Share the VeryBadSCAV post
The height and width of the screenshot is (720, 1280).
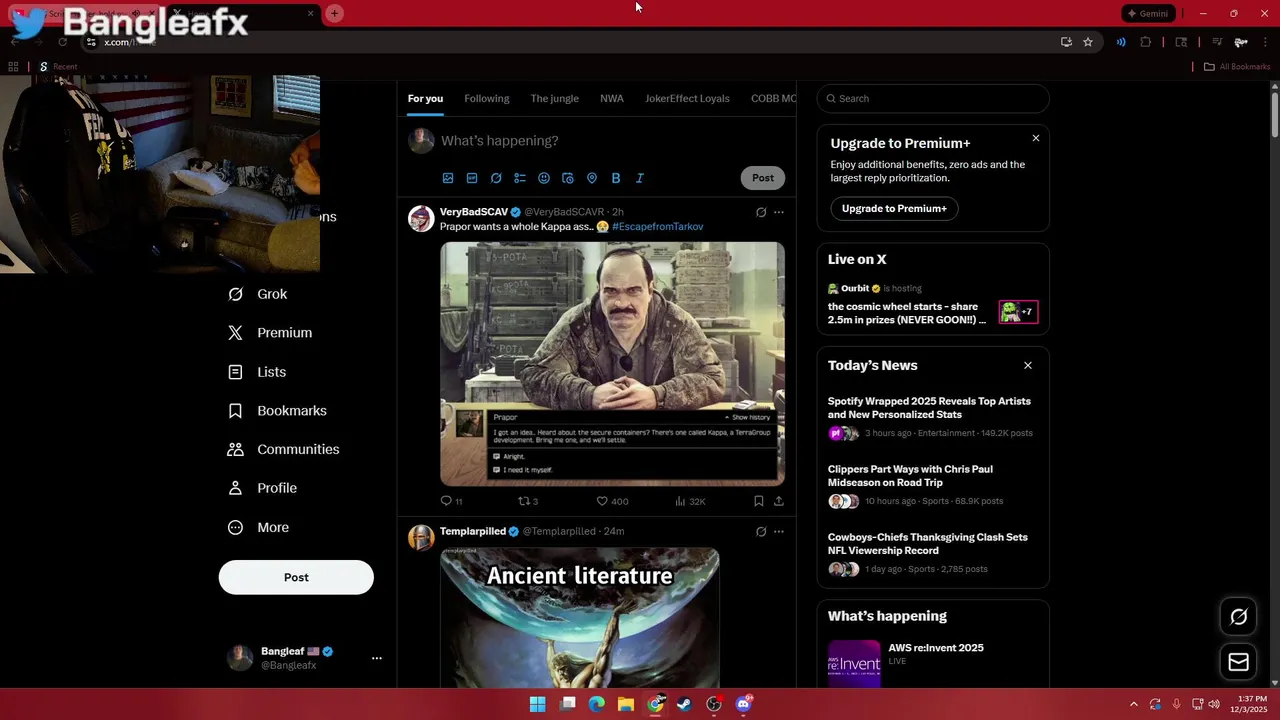click(779, 501)
